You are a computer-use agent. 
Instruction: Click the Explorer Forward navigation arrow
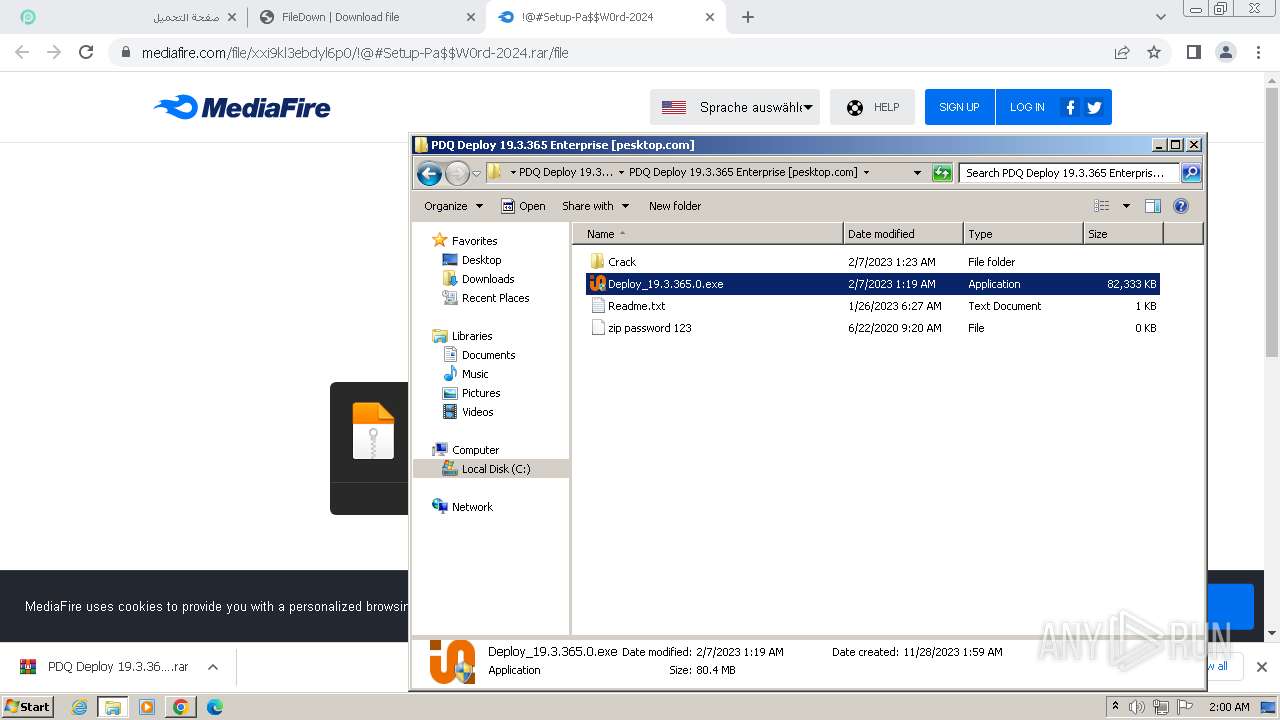[x=457, y=173]
